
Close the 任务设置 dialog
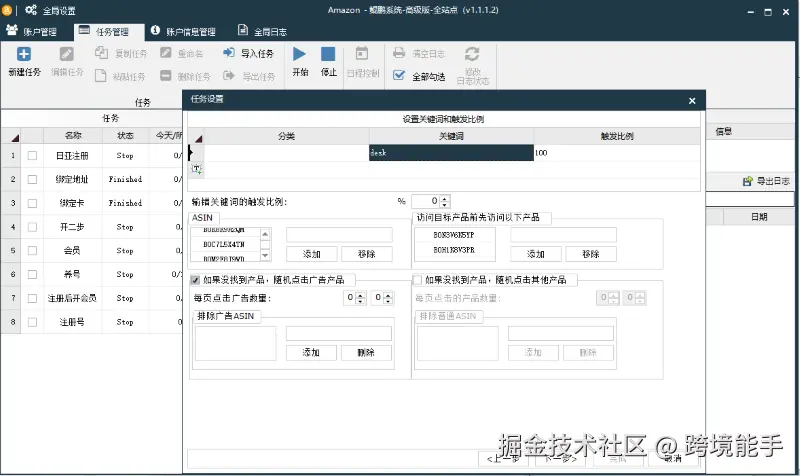(x=692, y=101)
